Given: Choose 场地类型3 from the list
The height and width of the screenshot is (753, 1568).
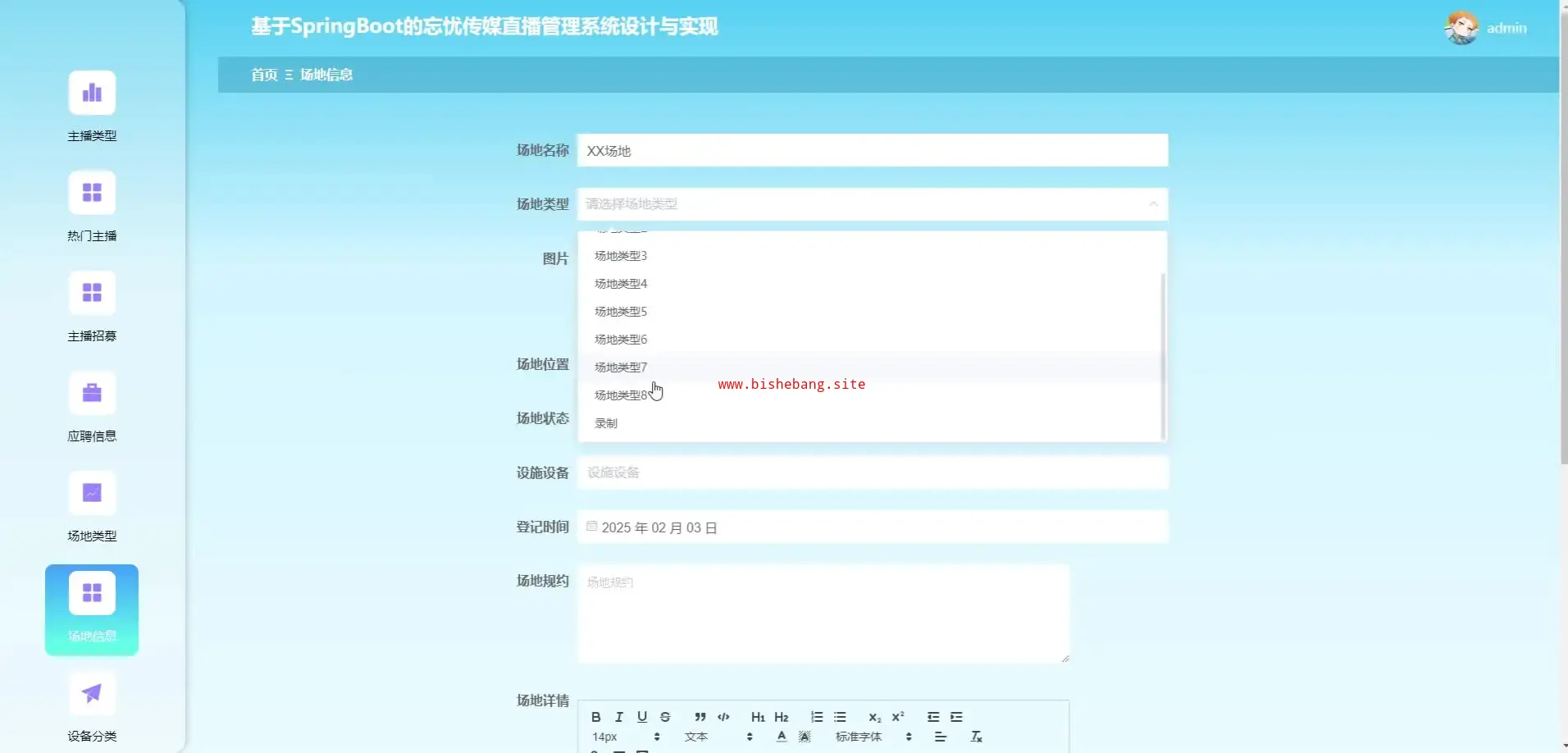Looking at the screenshot, I should (x=869, y=256).
